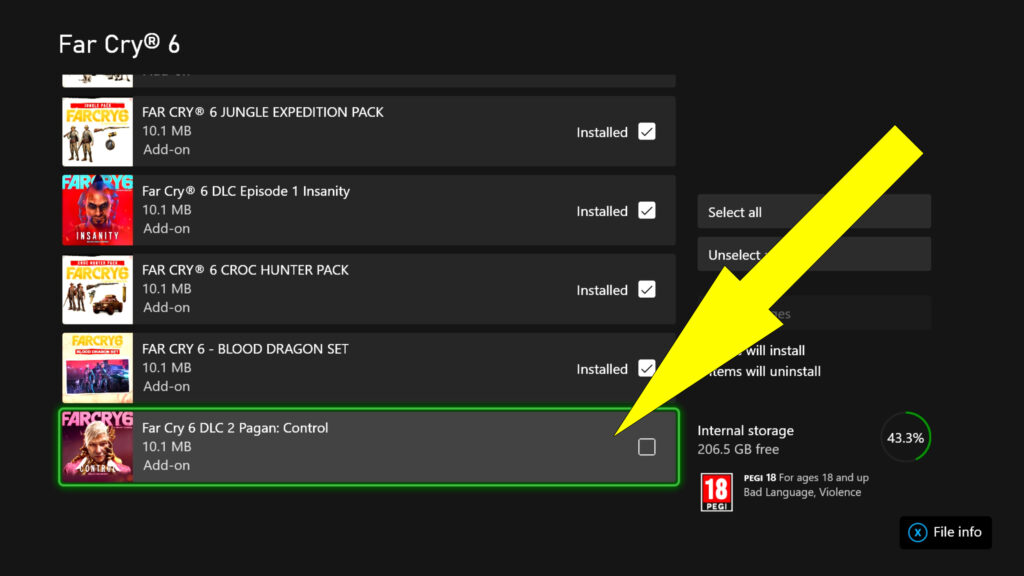Click '10.1 MB' size on Pagan: Control row
The height and width of the screenshot is (576, 1024).
[167, 447]
